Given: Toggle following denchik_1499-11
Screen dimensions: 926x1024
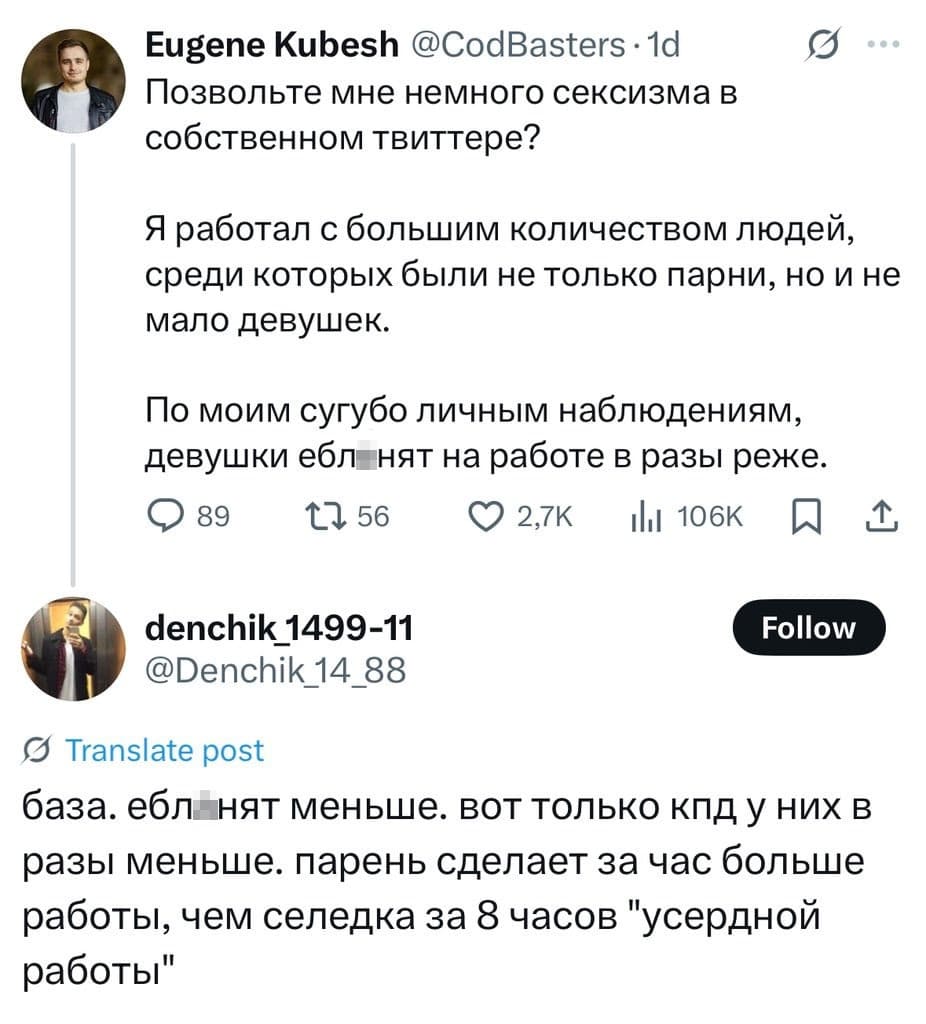Looking at the screenshot, I should point(809,627).
